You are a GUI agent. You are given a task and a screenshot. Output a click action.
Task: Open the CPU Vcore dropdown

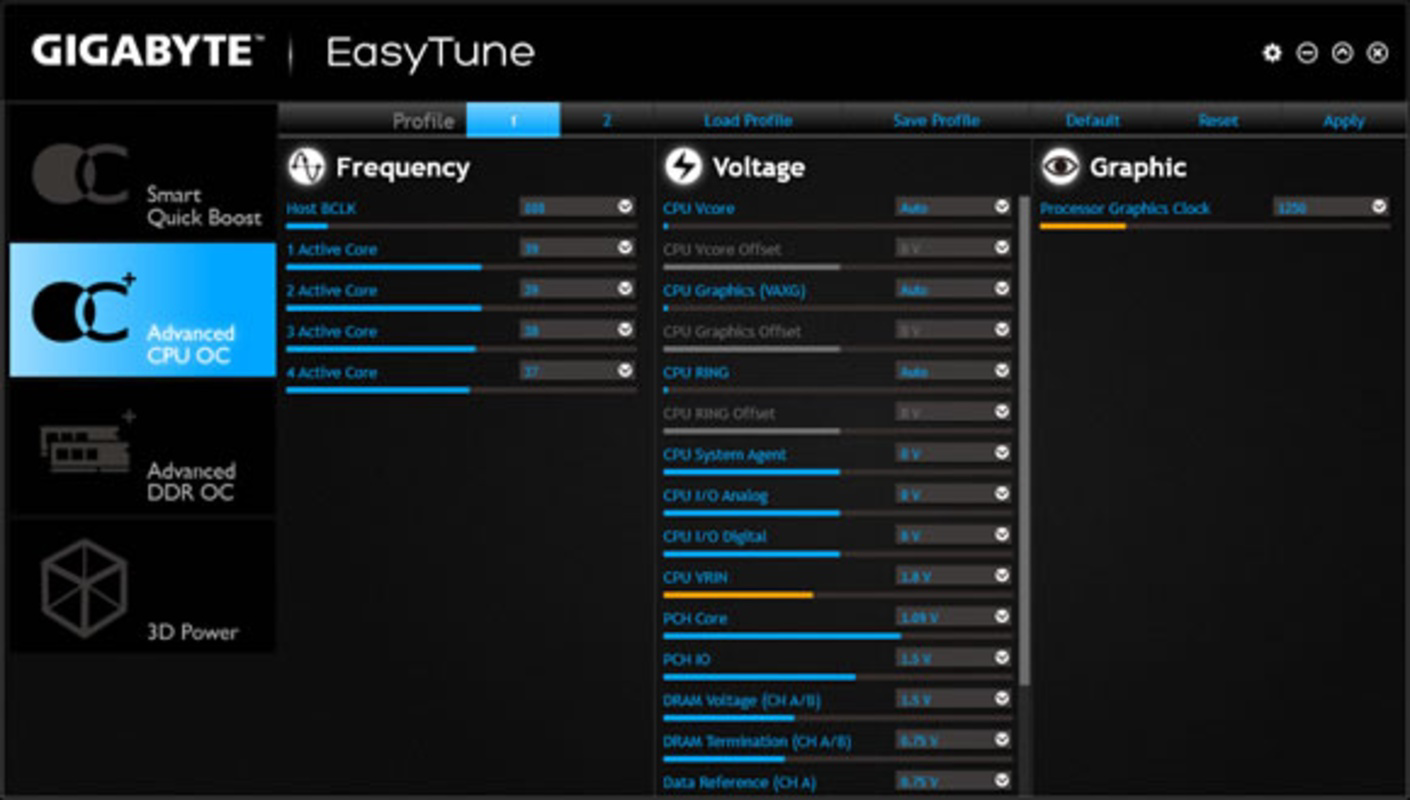tap(1001, 208)
